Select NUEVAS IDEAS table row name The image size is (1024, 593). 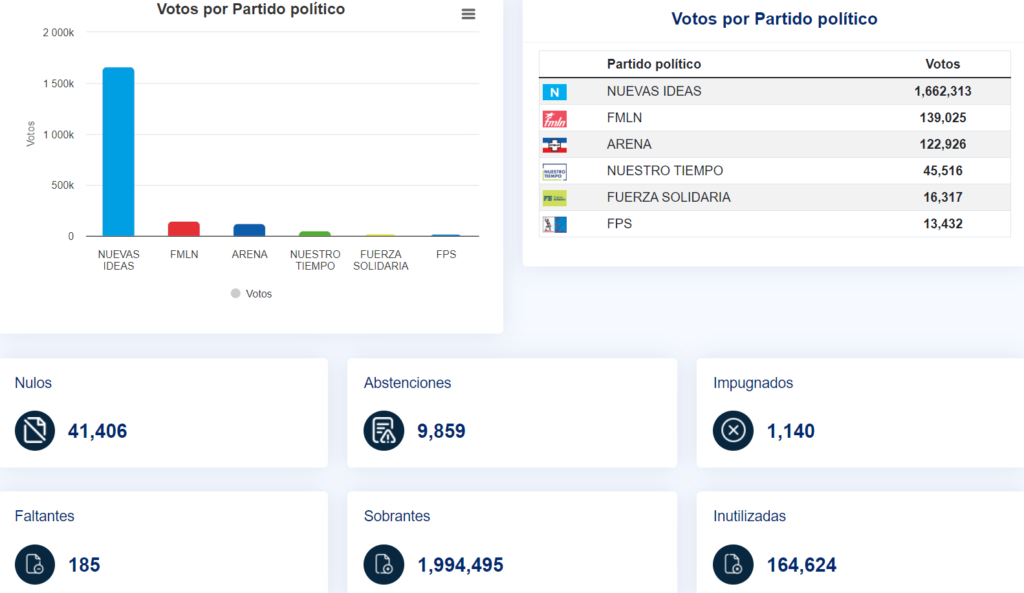click(x=654, y=91)
